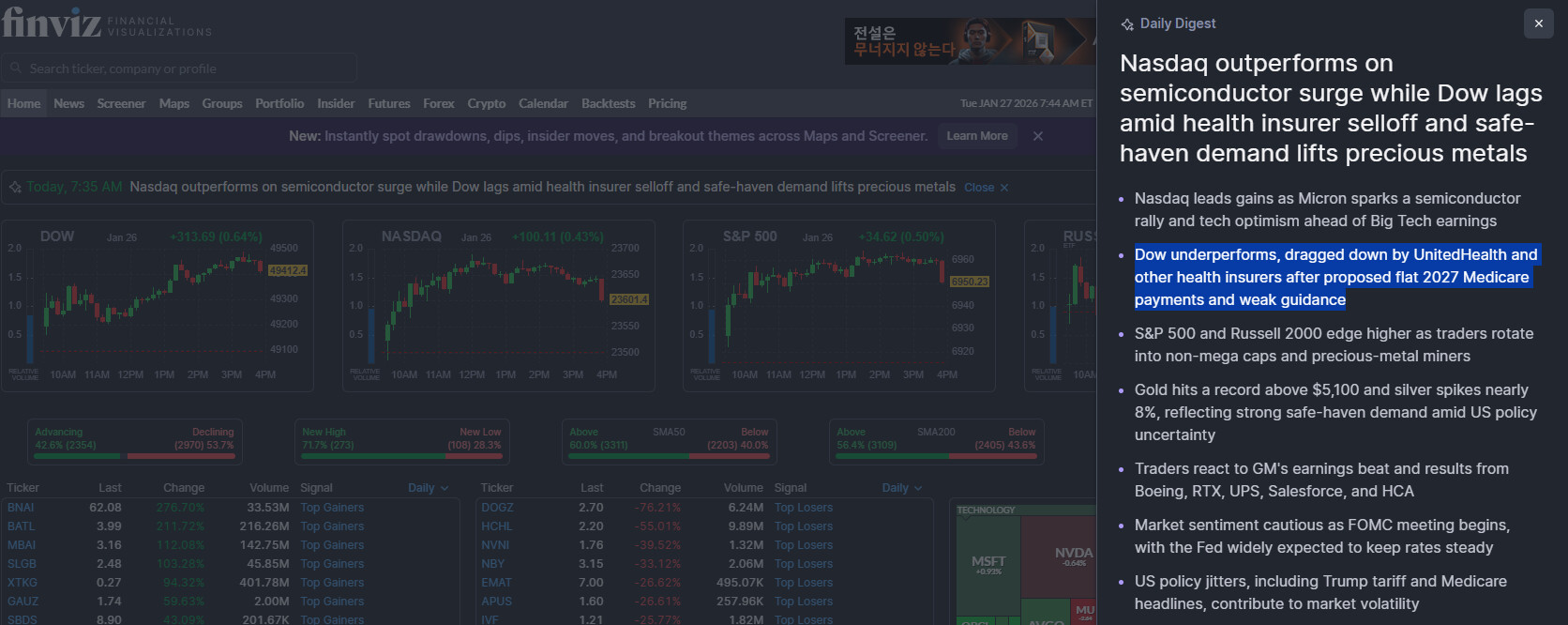1568x625 pixels.
Task: Open the EMAT ticker link
Action: (496, 583)
